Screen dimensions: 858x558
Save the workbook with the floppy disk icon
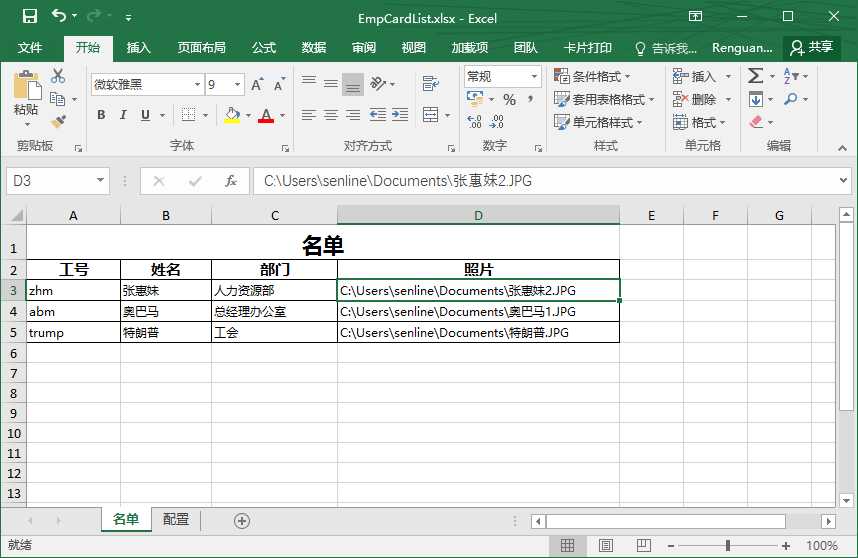(30, 16)
